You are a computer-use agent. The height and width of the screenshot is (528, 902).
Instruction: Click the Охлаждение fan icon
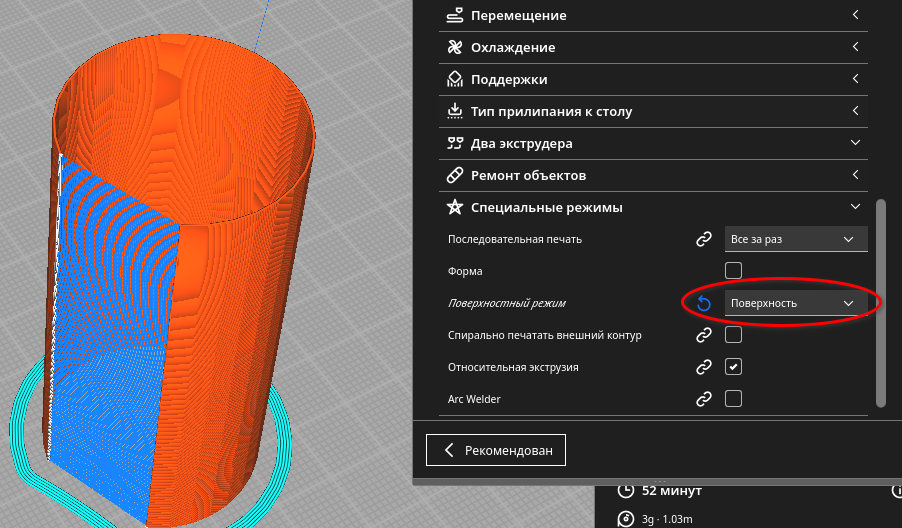coord(454,47)
